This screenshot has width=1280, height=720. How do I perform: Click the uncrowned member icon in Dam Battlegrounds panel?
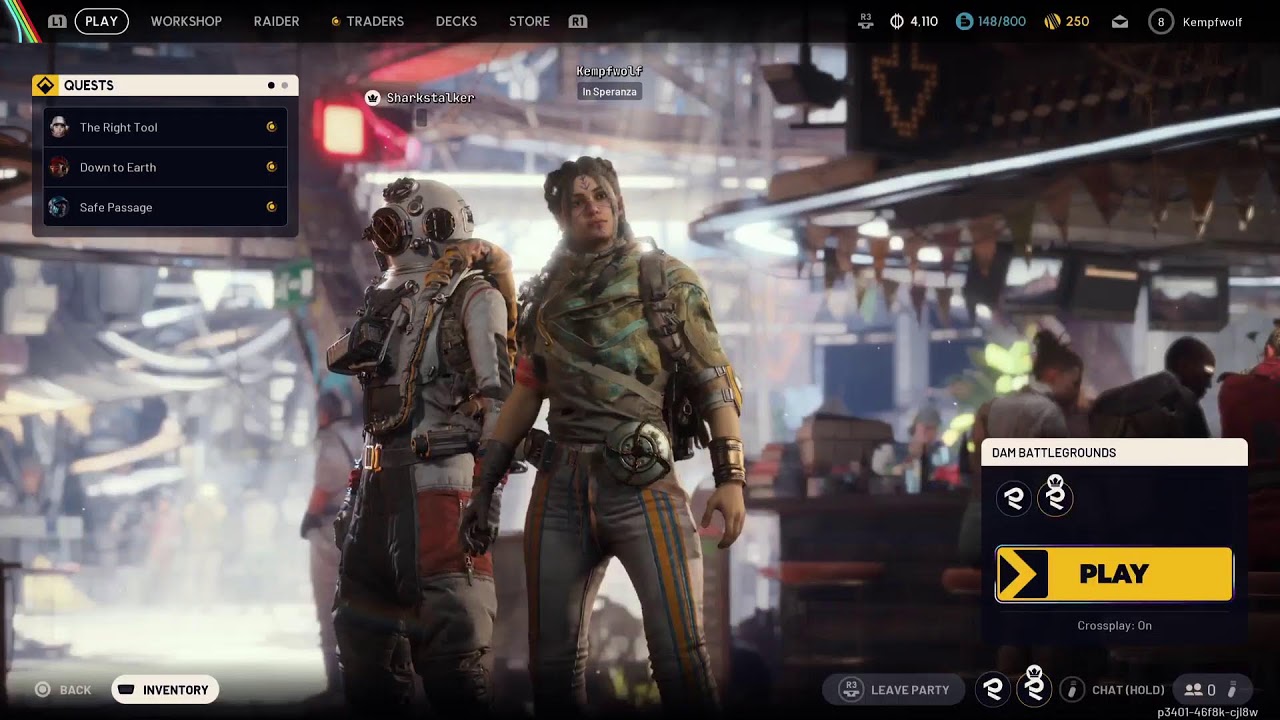point(1014,499)
